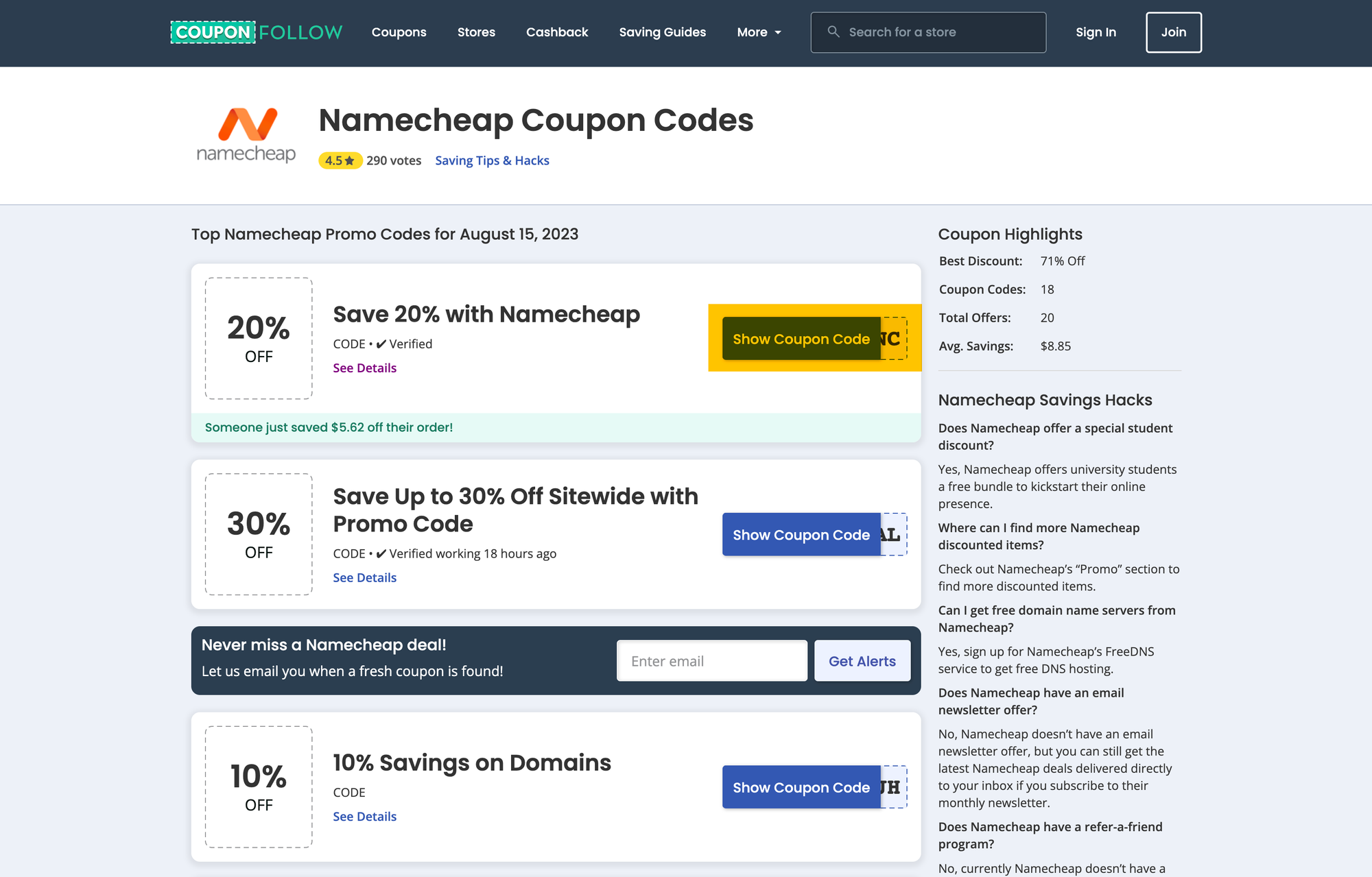Click the Enter email field
Image resolution: width=1372 pixels, height=877 pixels.
711,661
